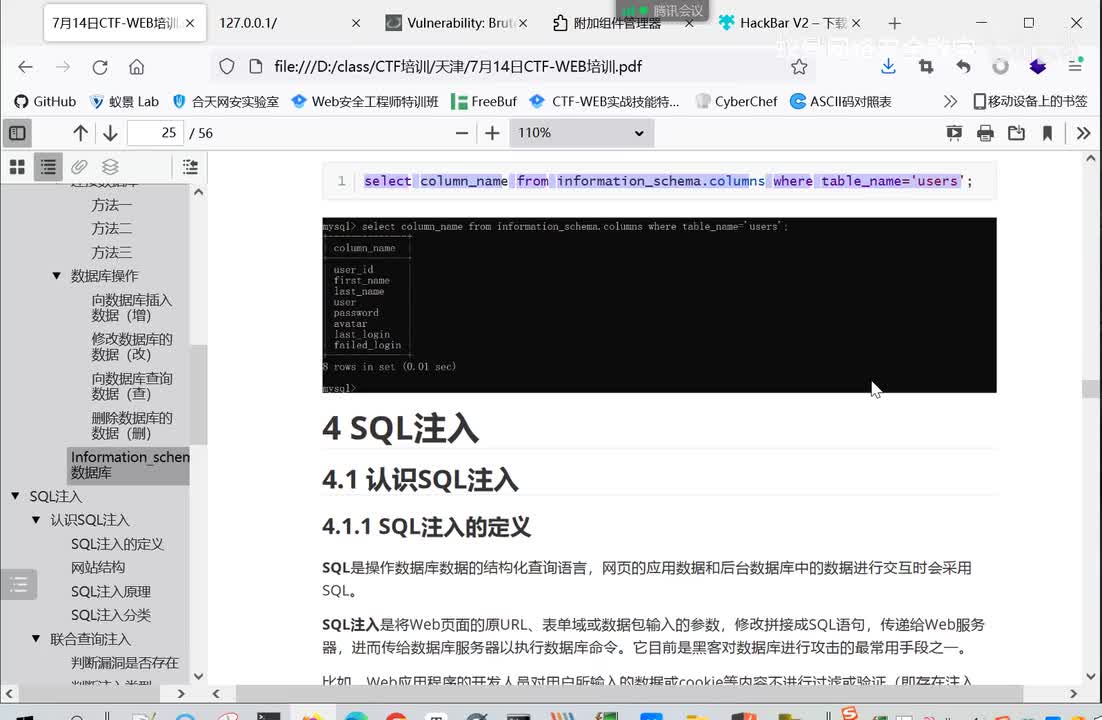Viewport: 1102px width, 720px height.
Task: Click the PDF vertical scrollbar thumb
Action: (1091, 388)
